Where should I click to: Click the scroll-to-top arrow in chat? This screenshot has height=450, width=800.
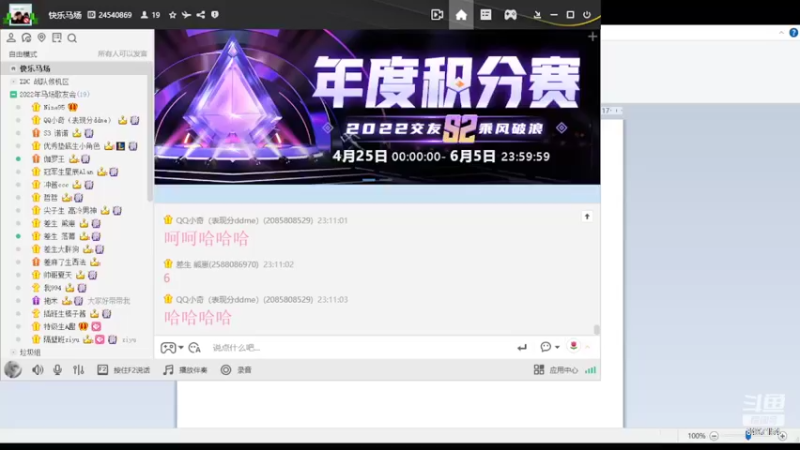tap(587, 217)
